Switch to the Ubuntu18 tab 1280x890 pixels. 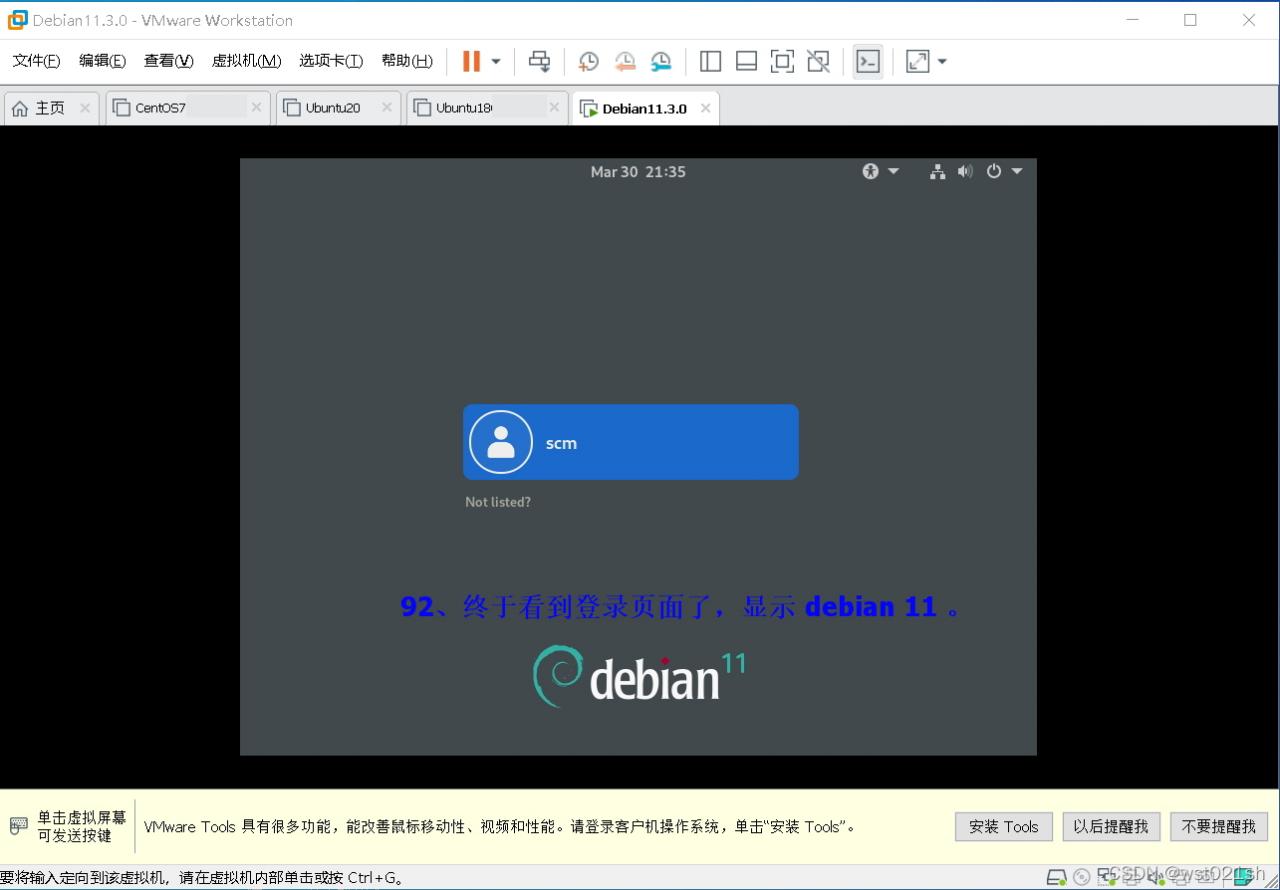click(487, 108)
